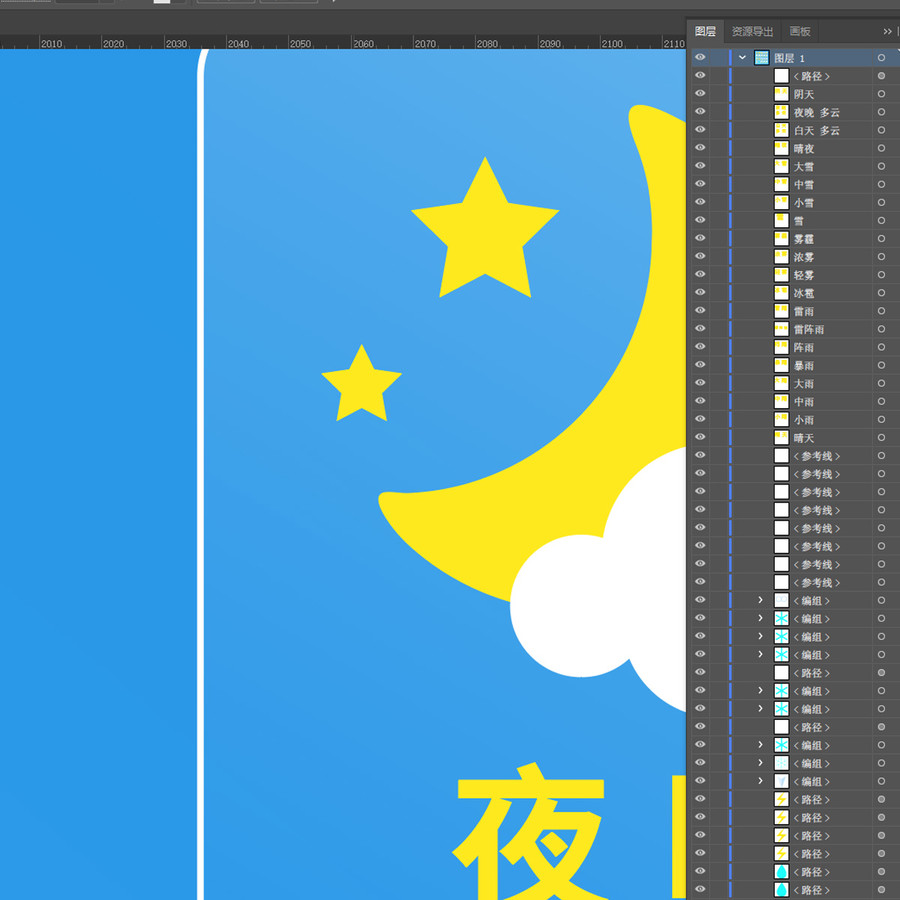Click the target circle on the 雷雨 row
The width and height of the screenshot is (900, 900).
point(881,311)
